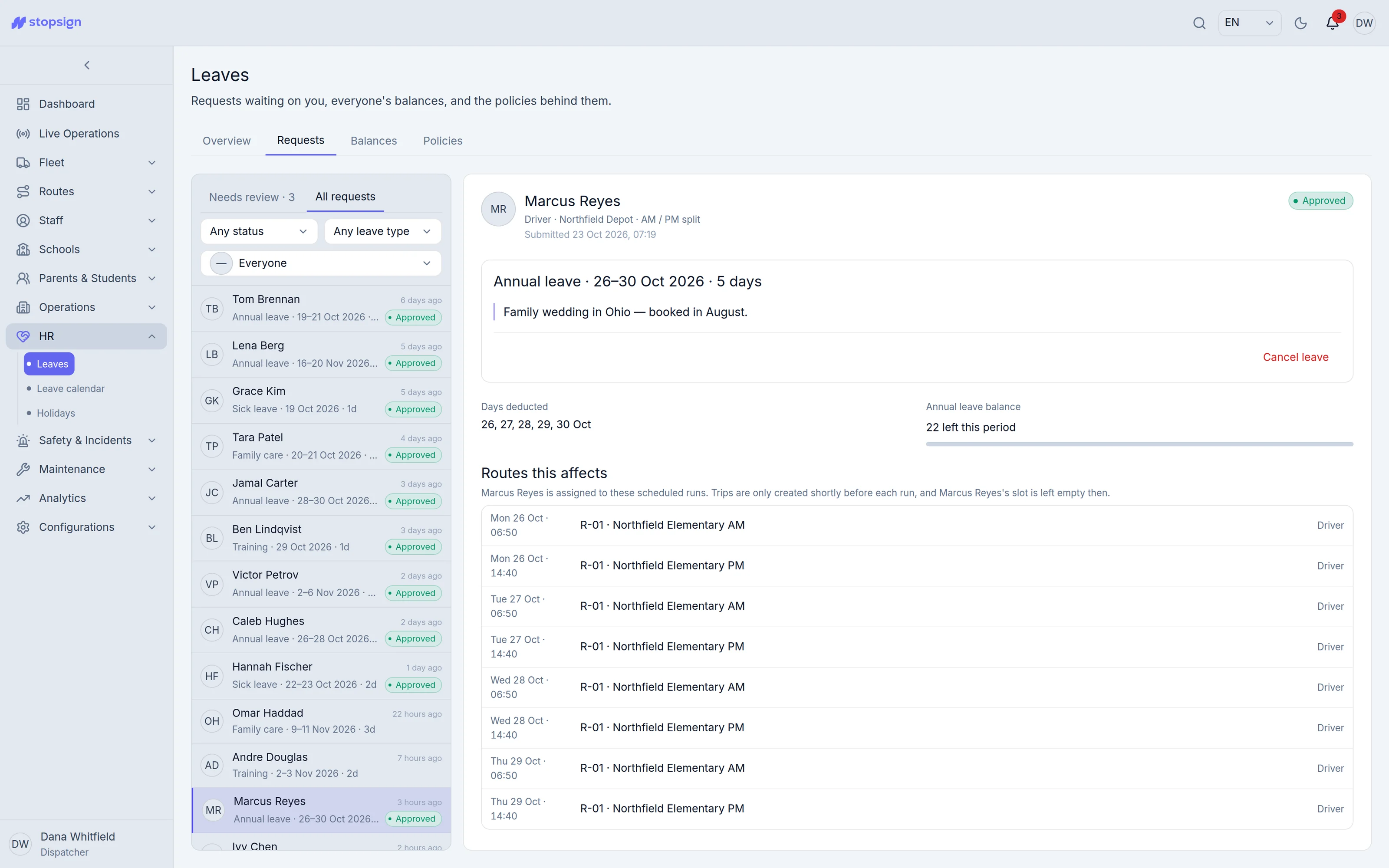Screen dimensions: 1389x868
Task: Click the annual leave balance progress bar
Action: (x=1139, y=444)
